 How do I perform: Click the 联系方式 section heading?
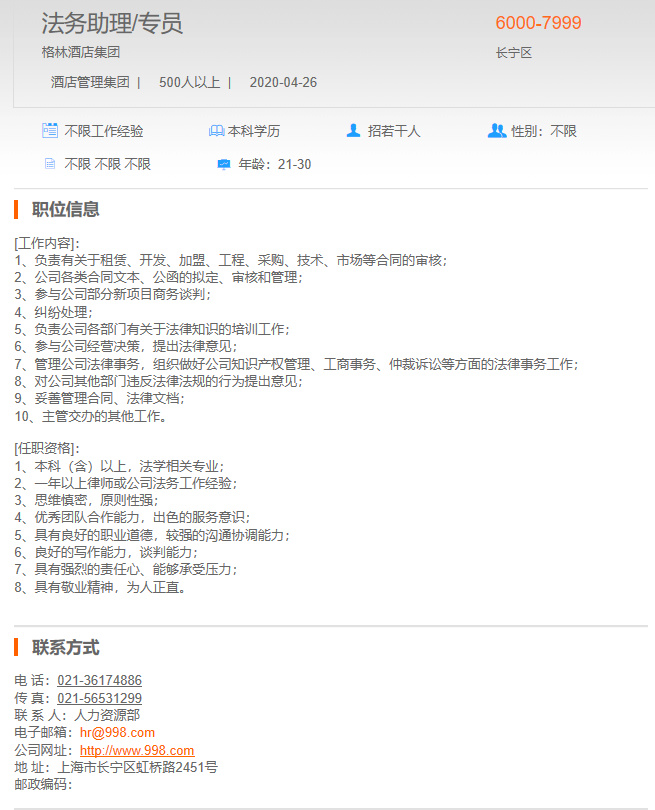pyautogui.click(x=65, y=647)
